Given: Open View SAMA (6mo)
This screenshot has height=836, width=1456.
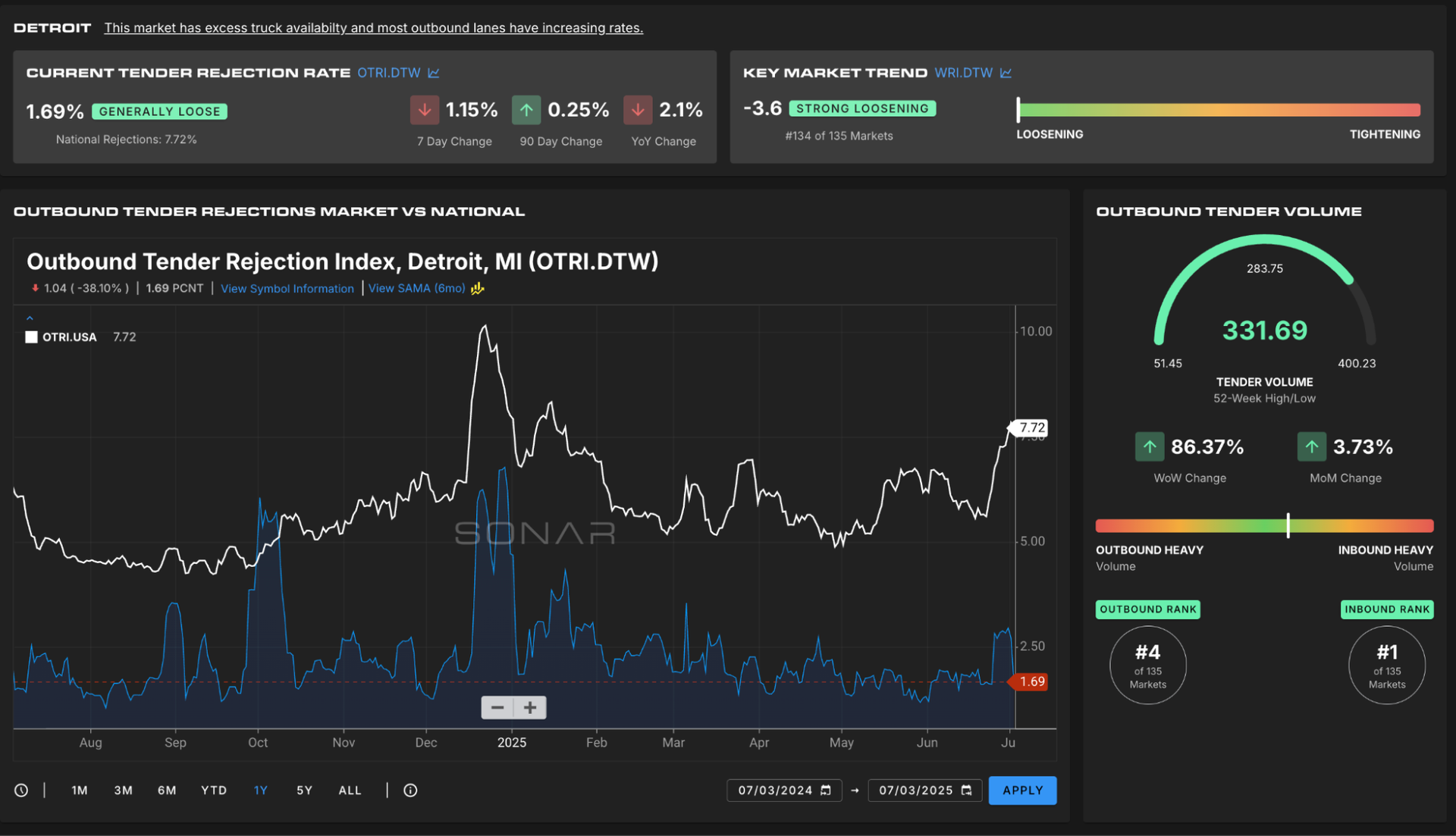Looking at the screenshot, I should pos(416,289).
